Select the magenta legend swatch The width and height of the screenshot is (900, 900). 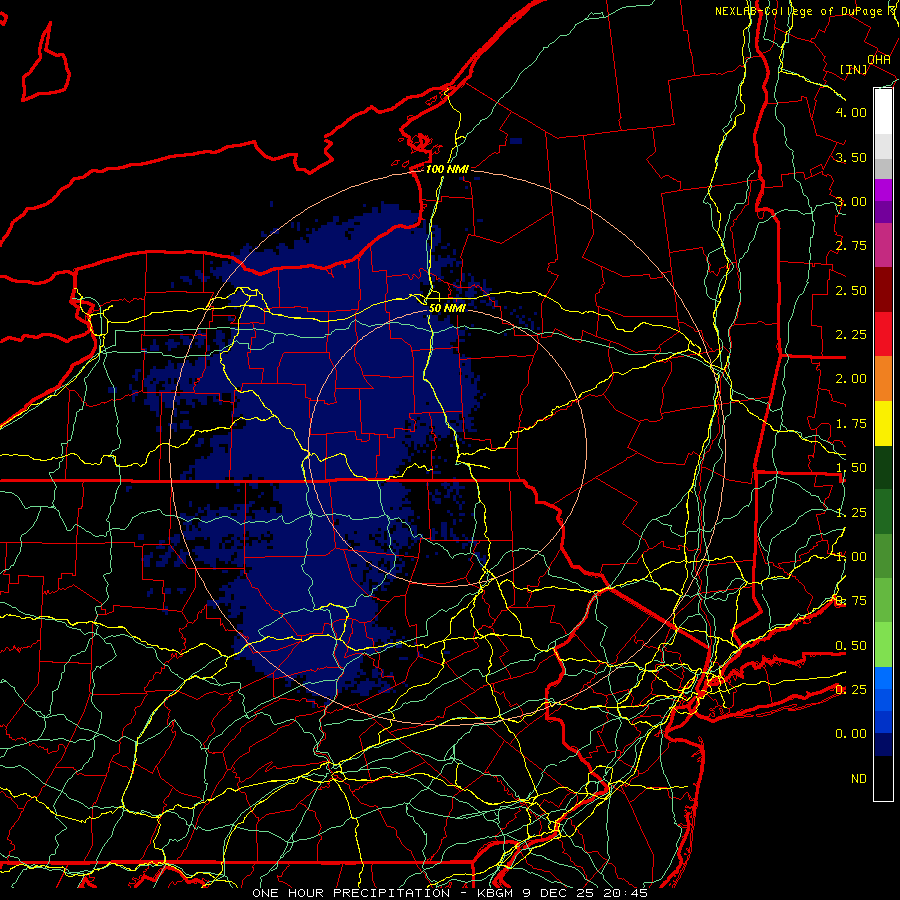[883, 190]
